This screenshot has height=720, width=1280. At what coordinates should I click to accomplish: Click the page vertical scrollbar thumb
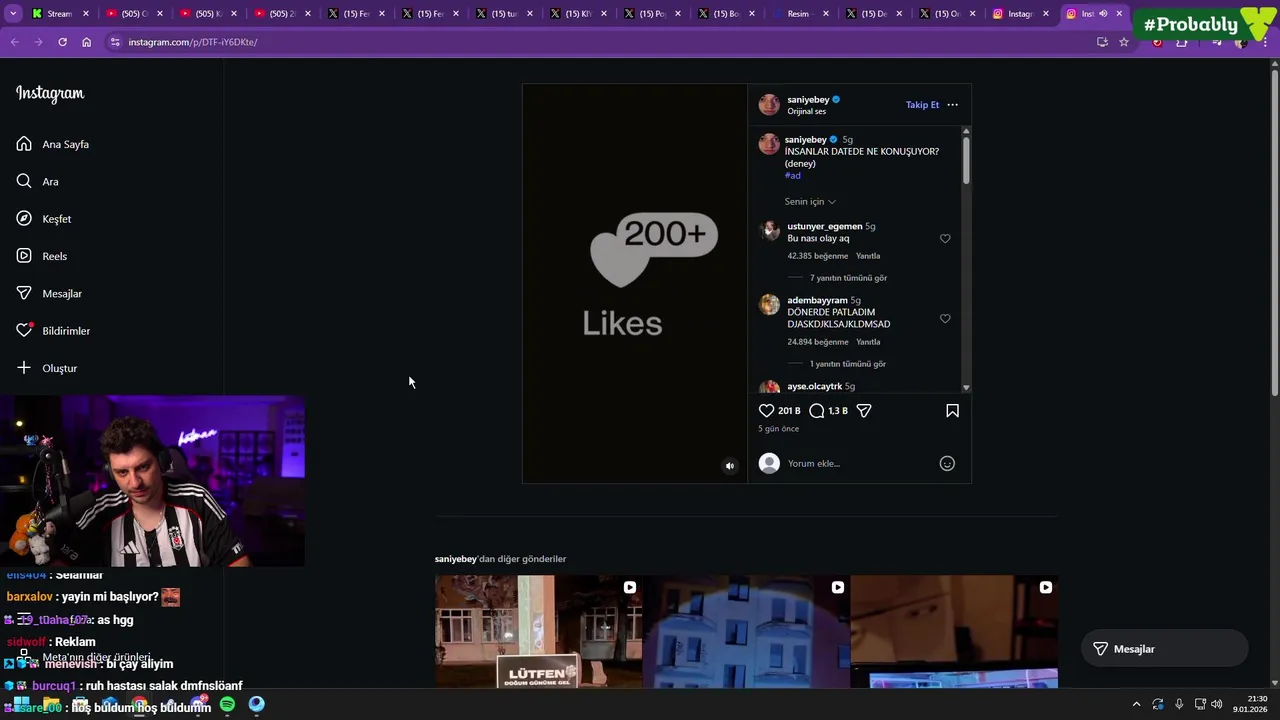1274,230
